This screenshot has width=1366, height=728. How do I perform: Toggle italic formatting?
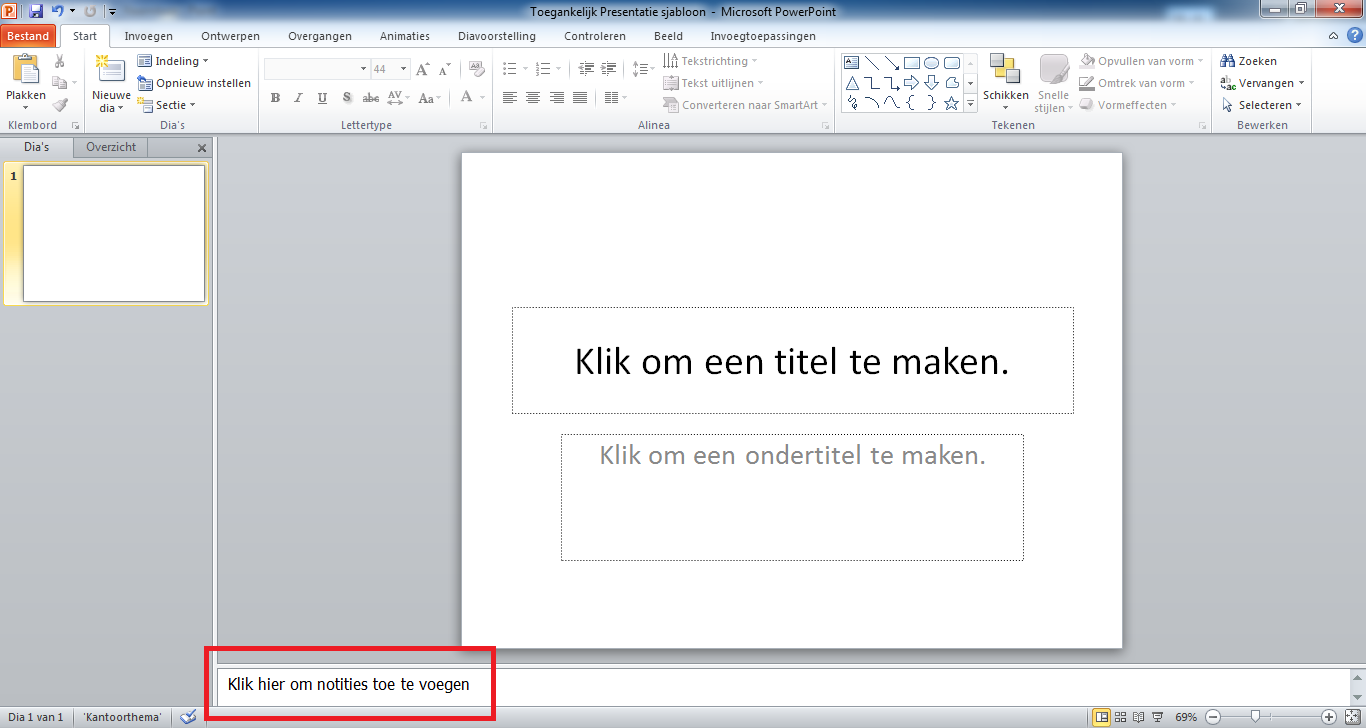coord(299,98)
